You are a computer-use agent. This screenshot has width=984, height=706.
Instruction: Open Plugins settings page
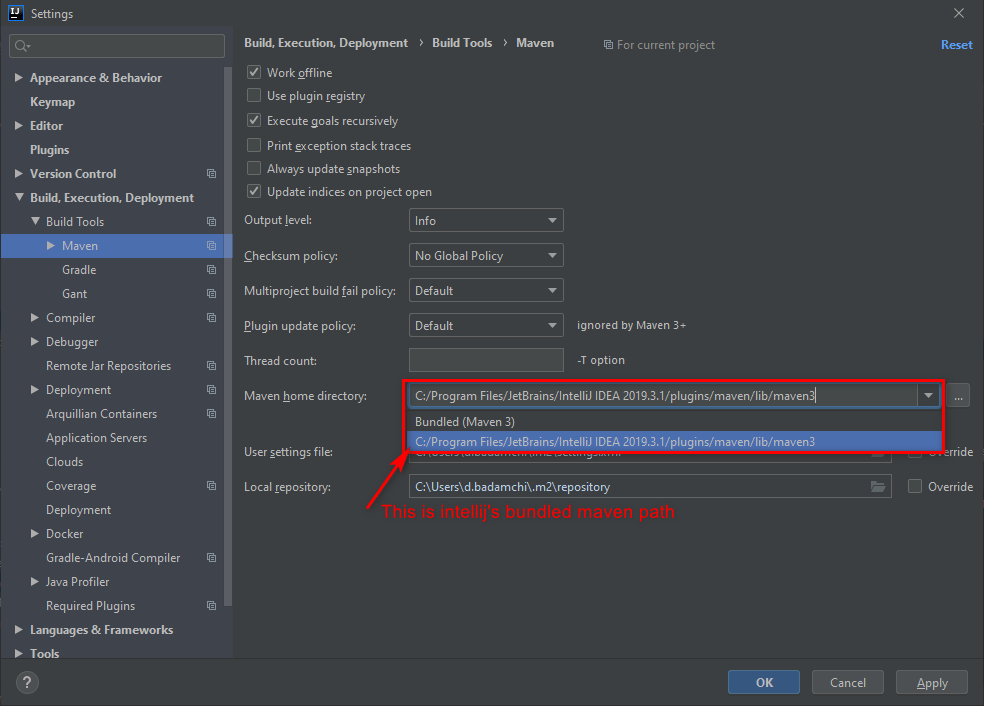(50, 150)
